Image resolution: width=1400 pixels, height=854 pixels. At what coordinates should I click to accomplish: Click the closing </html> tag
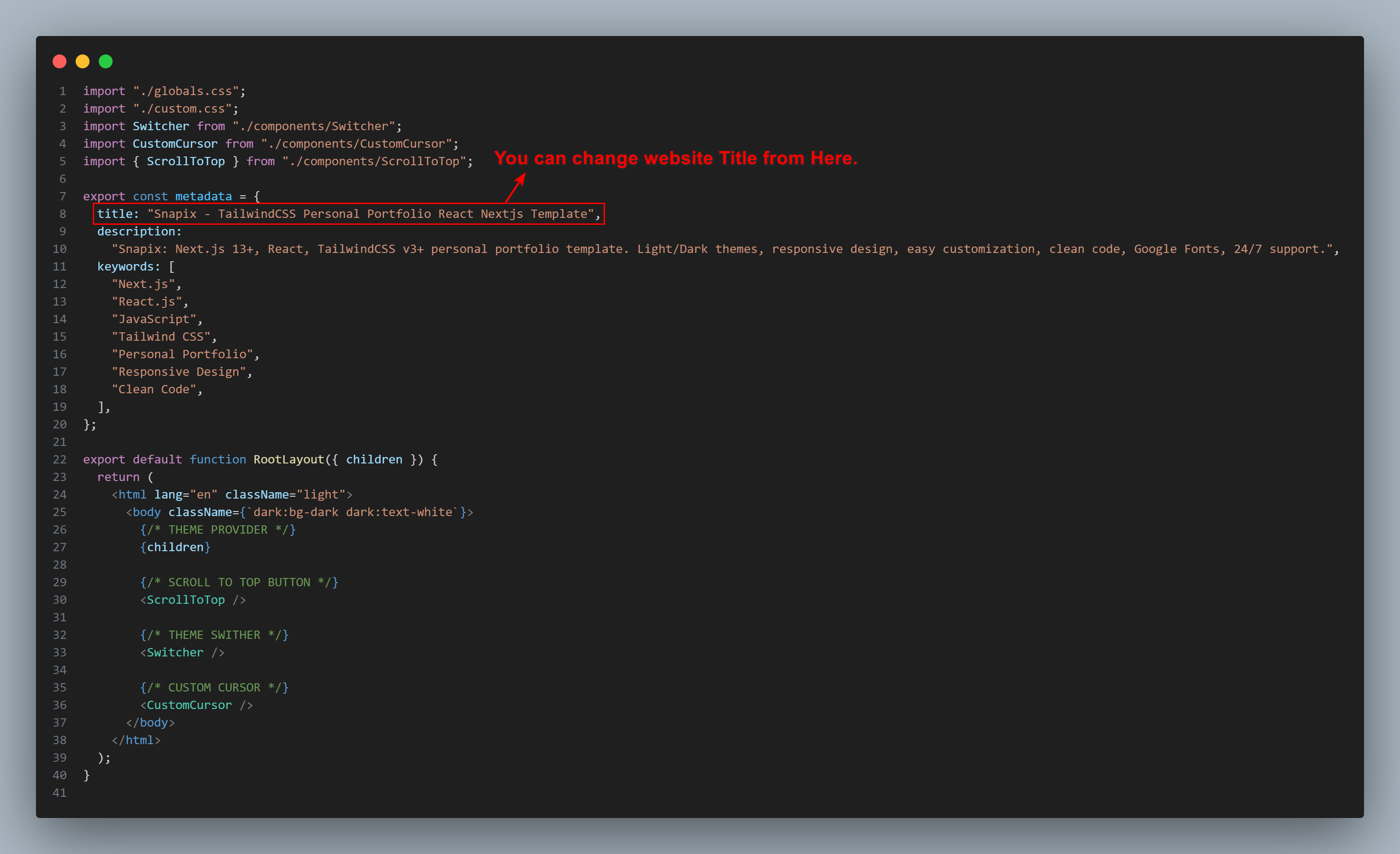point(137,740)
